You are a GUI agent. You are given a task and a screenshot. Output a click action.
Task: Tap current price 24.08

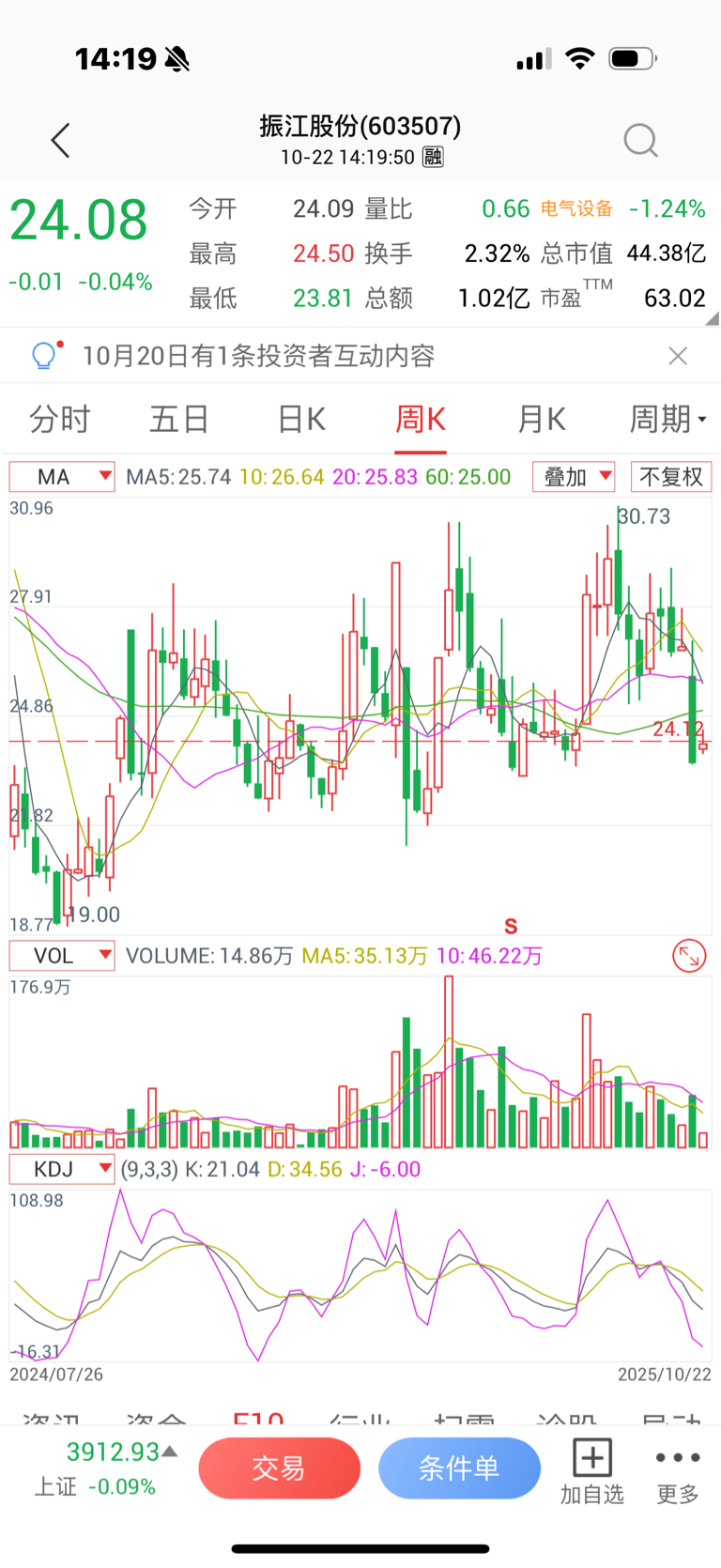coord(79,220)
